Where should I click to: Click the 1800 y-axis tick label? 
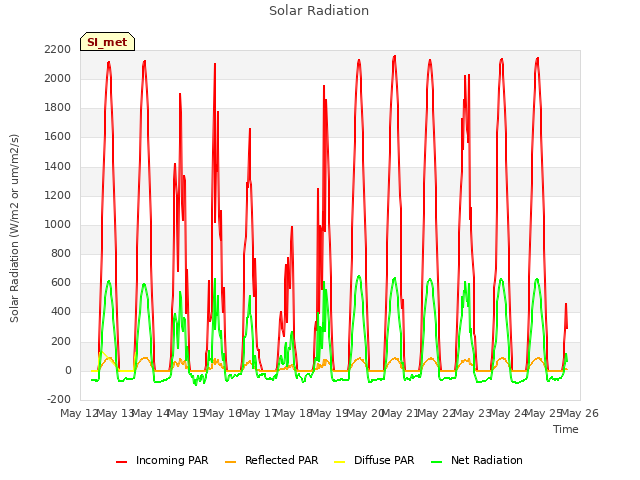click(x=58, y=108)
